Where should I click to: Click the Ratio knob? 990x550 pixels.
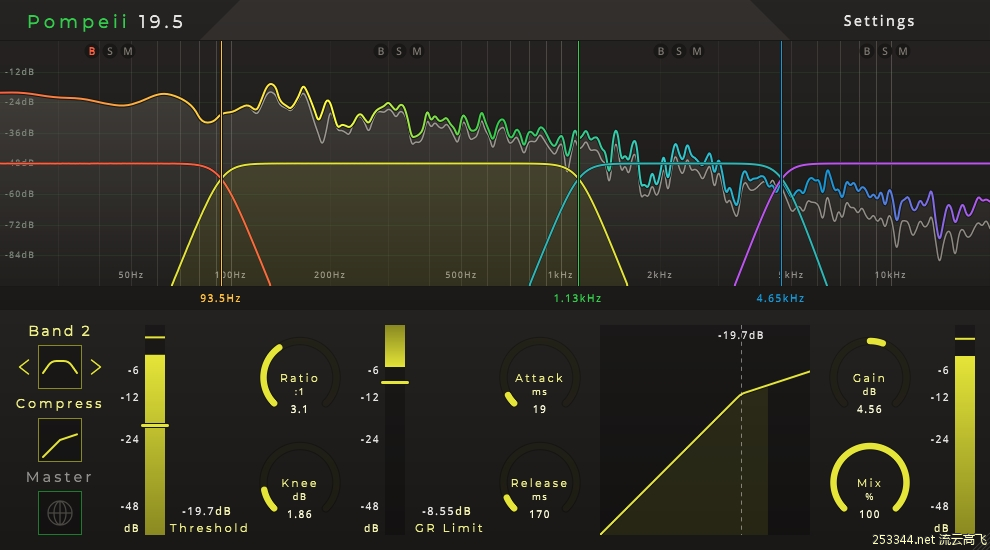tap(300, 377)
